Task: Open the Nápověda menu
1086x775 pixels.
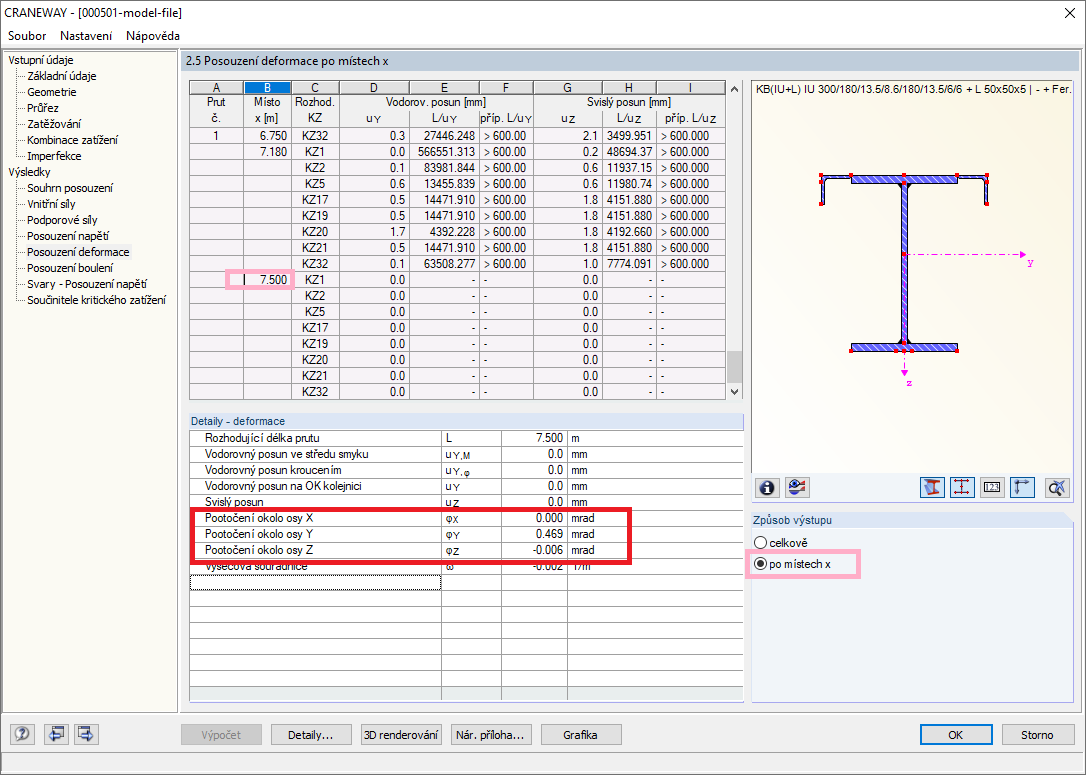Action: point(152,35)
